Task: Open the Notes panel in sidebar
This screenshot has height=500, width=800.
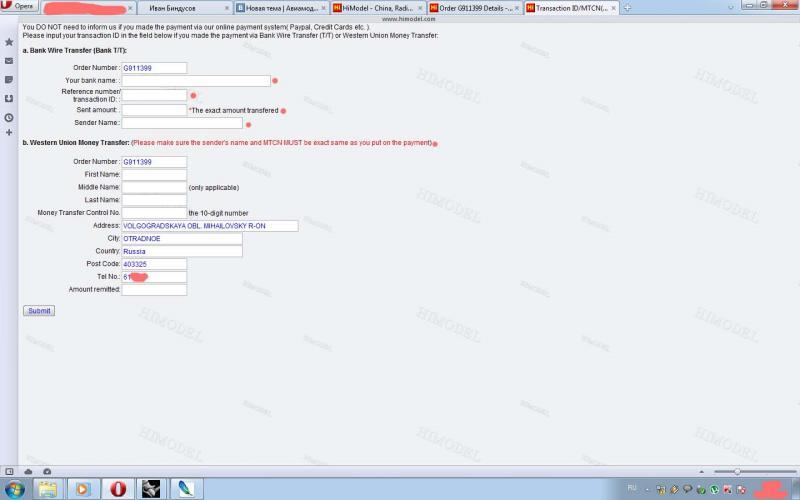Action: (x=9, y=79)
